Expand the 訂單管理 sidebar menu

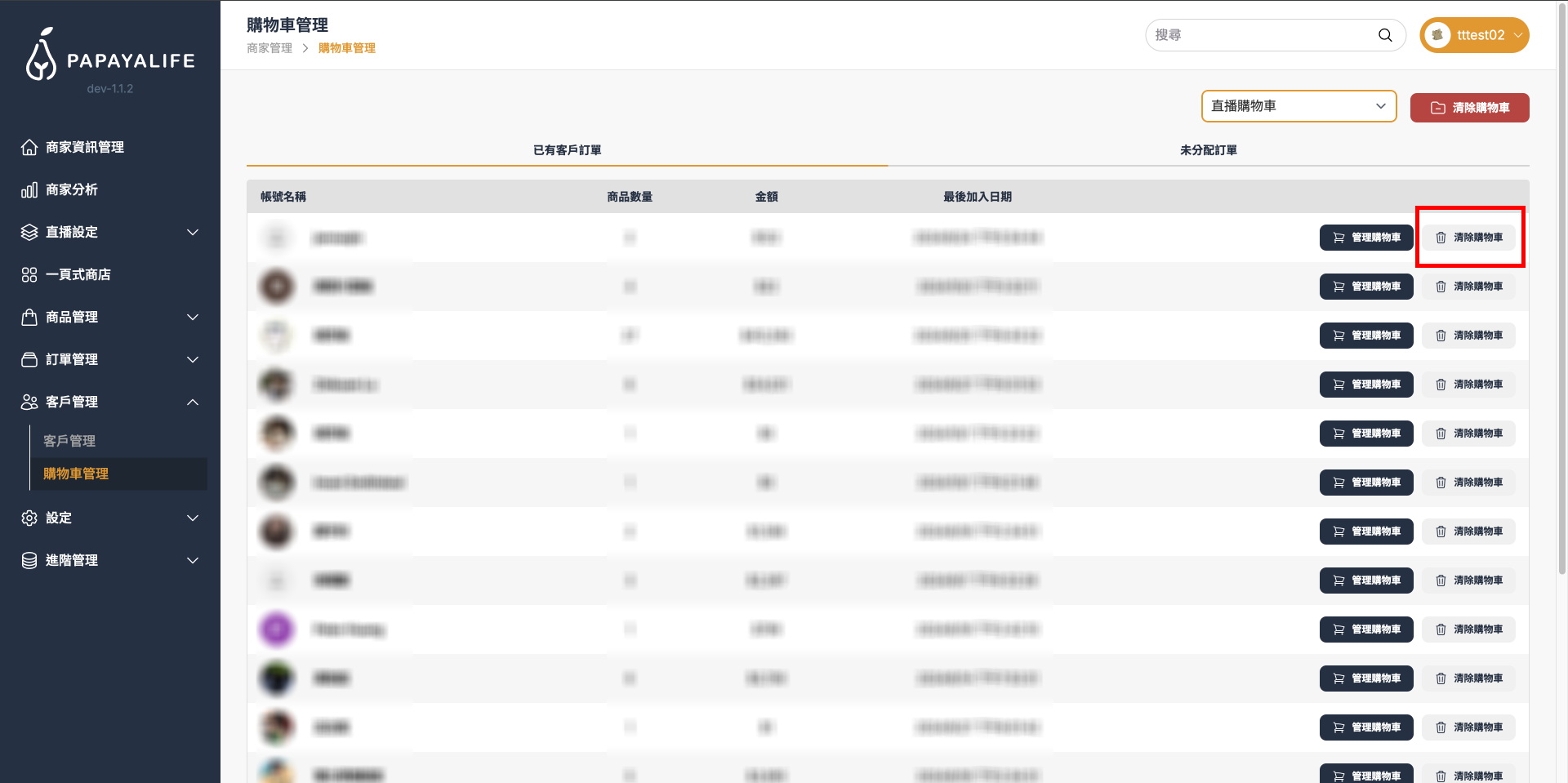click(x=110, y=359)
